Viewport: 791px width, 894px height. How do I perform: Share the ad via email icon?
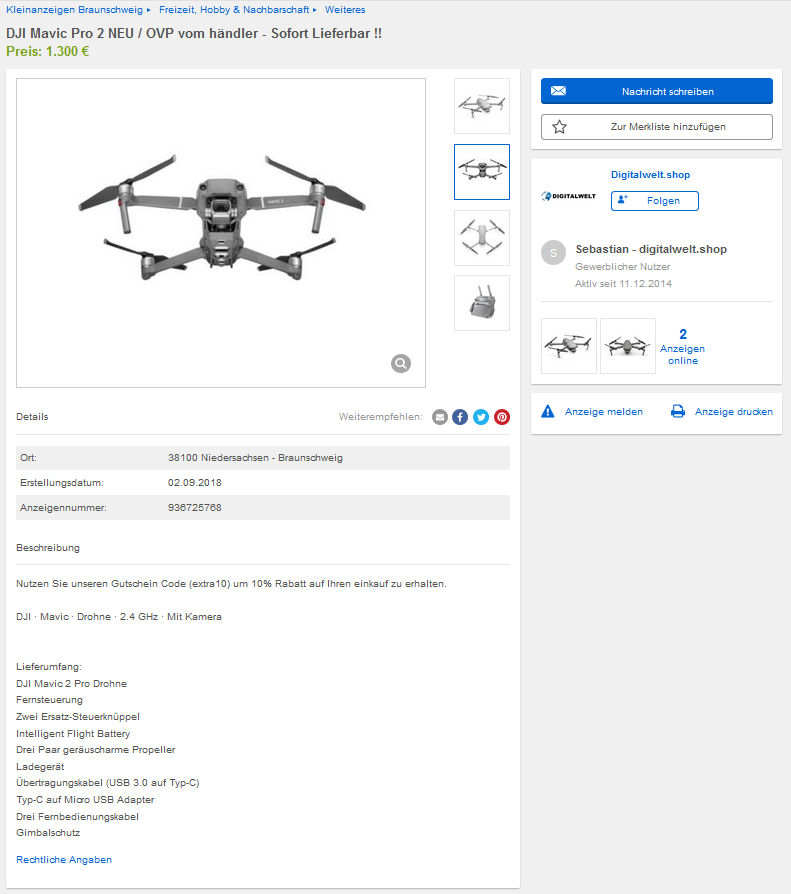point(440,417)
